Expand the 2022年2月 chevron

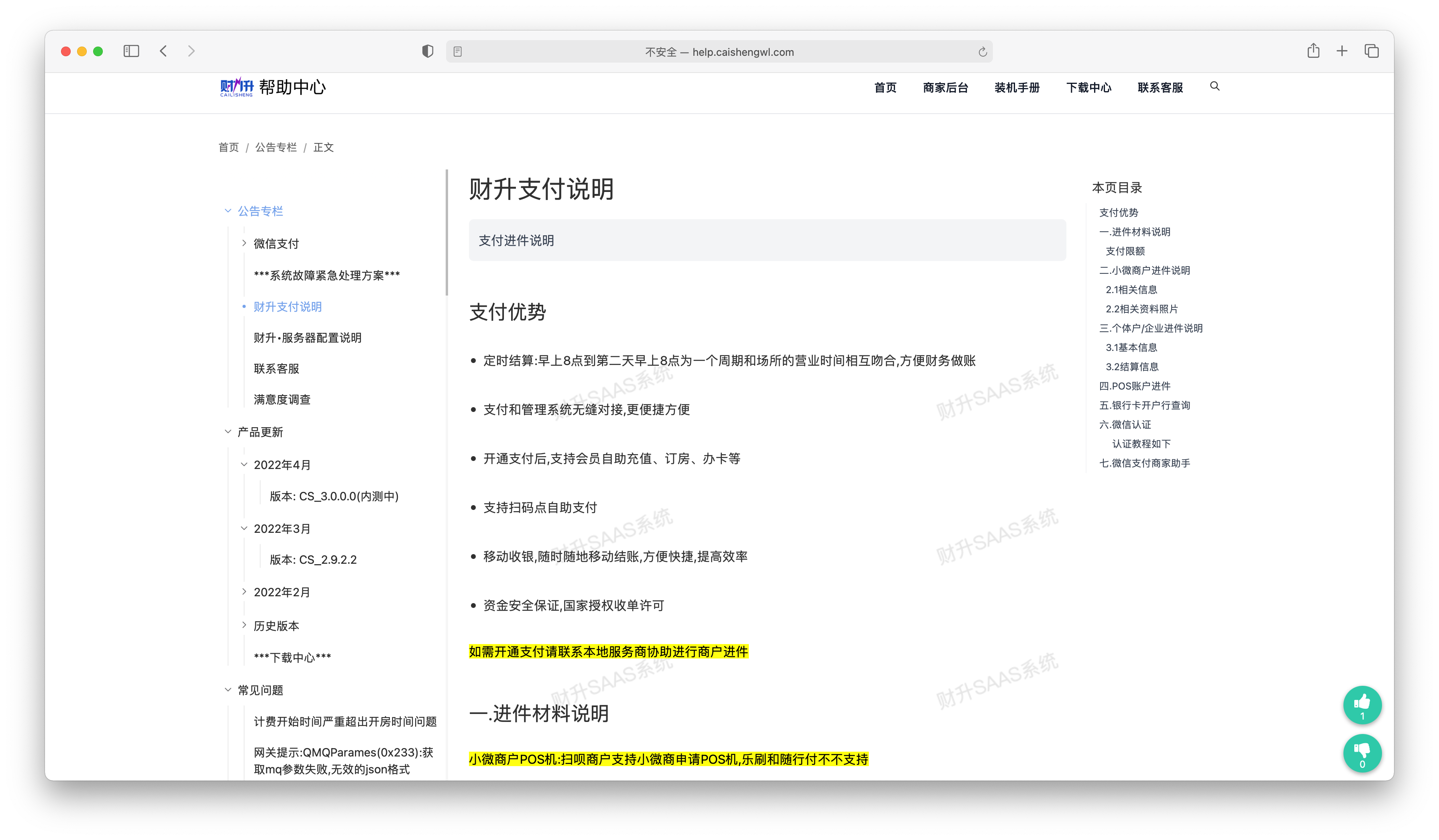click(x=244, y=591)
